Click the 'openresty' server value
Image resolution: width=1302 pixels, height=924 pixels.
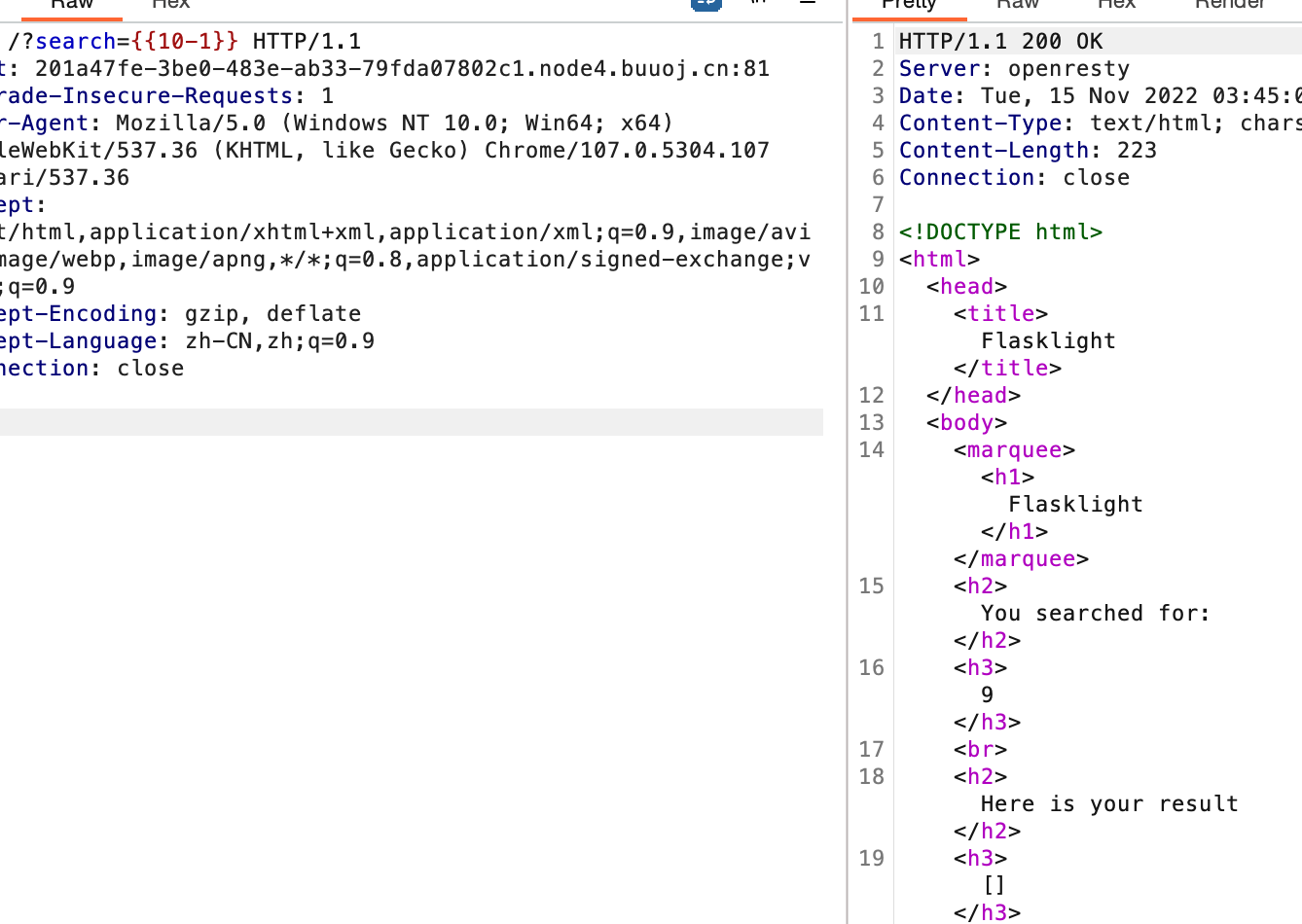1068,68
